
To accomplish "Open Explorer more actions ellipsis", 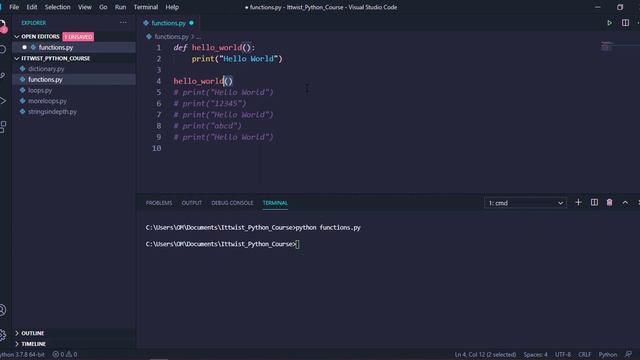I will pos(123,23).
